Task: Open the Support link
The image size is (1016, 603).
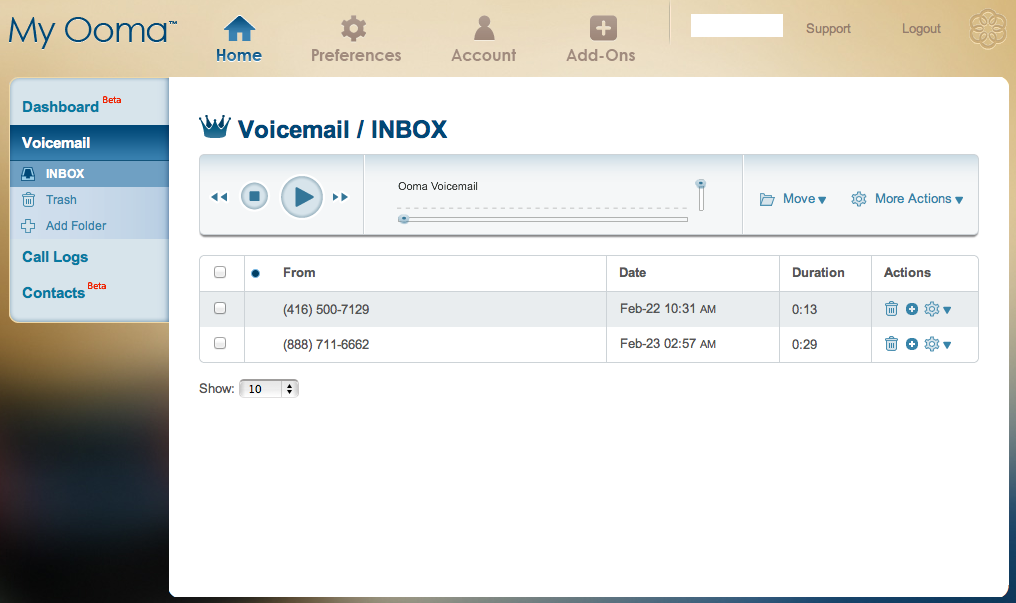Action: [828, 28]
